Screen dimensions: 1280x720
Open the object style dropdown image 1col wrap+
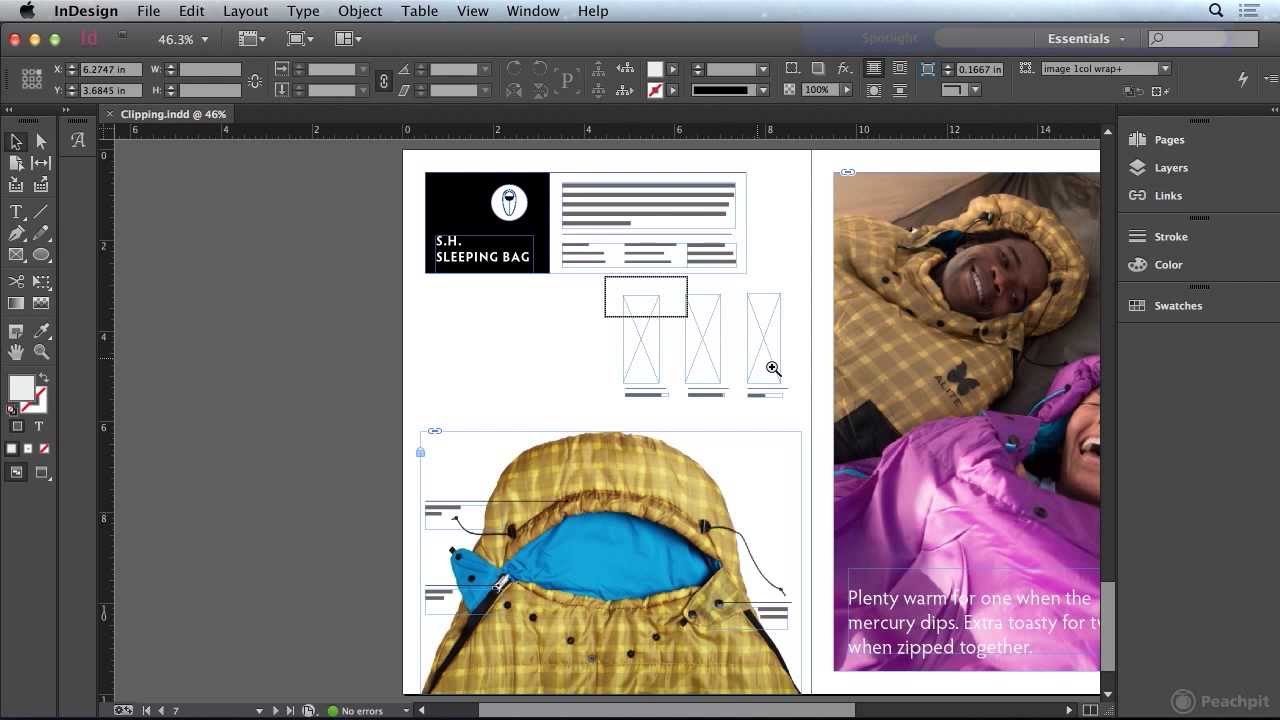coord(1165,69)
